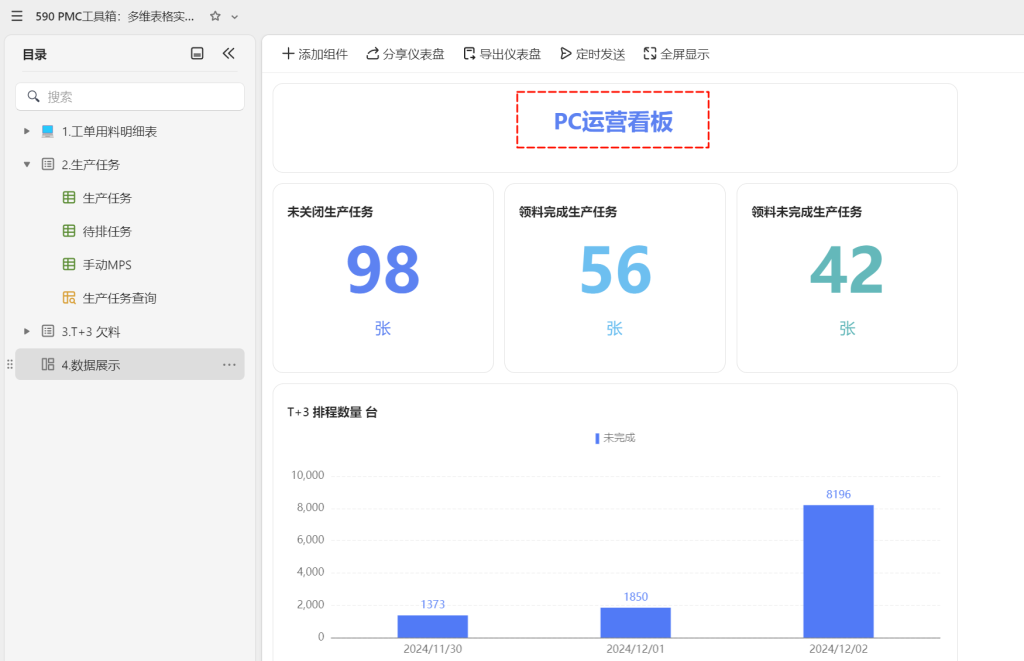Click 全屏显示 for fullscreen
Viewport: 1024px width, 661px height.
677,54
